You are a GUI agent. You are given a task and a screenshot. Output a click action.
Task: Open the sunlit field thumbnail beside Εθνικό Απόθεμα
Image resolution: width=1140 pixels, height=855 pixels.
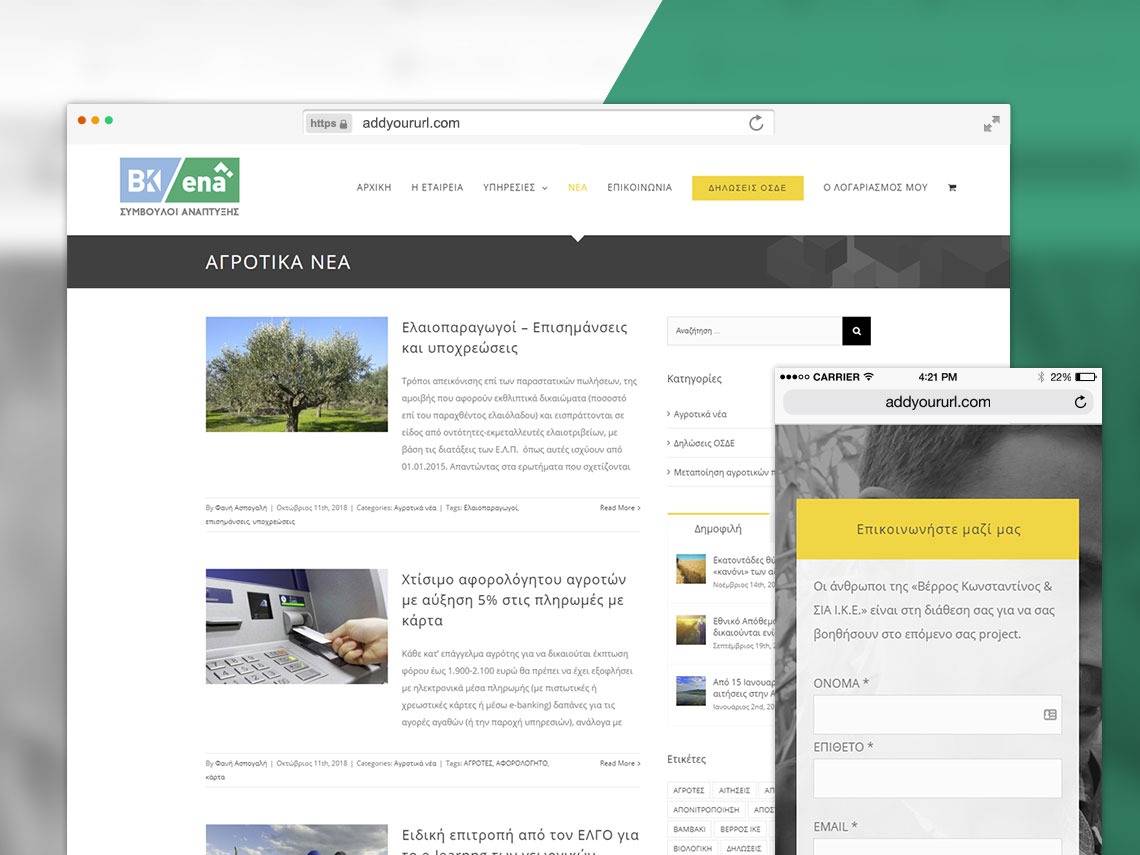691,630
